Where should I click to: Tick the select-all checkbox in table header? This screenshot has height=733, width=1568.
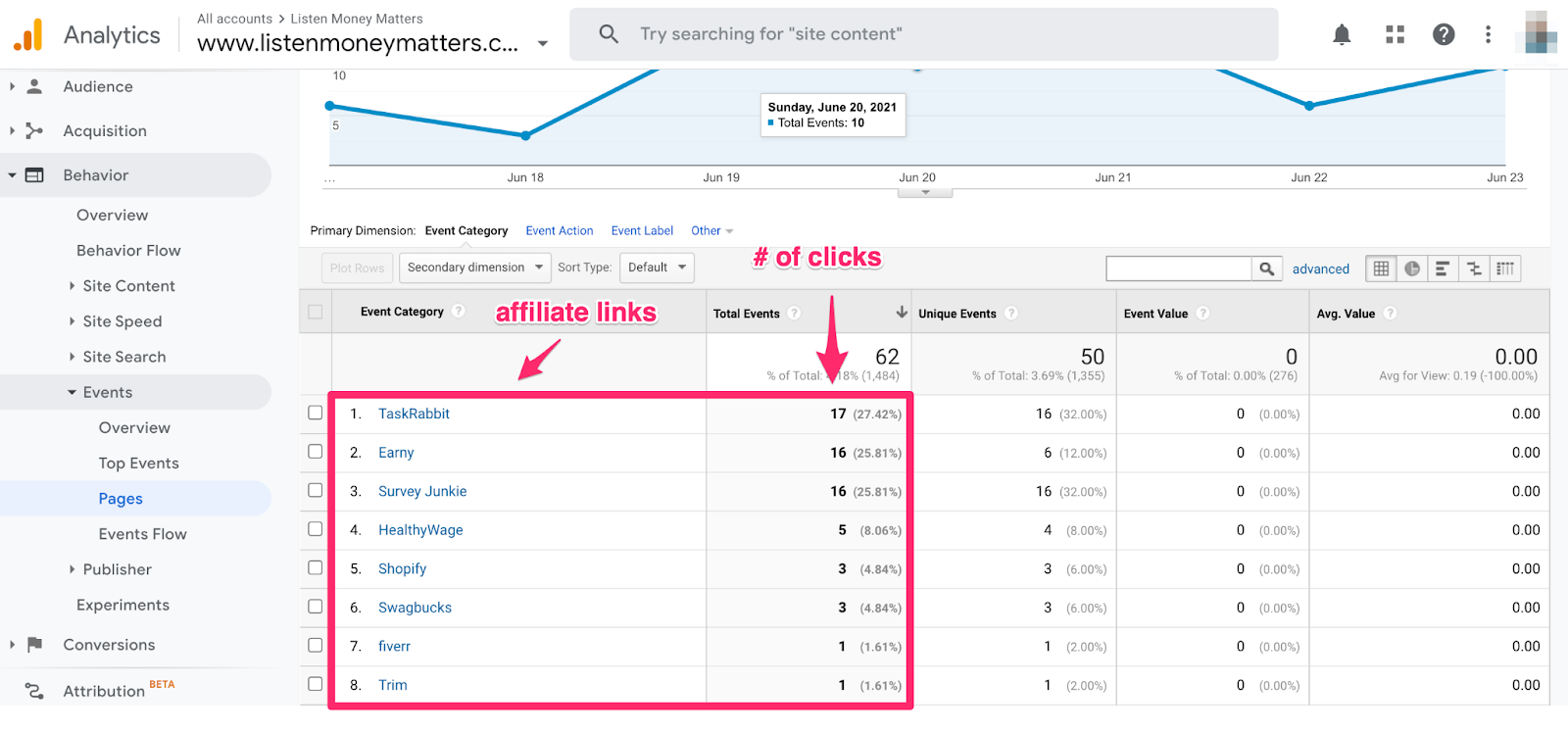tap(315, 312)
